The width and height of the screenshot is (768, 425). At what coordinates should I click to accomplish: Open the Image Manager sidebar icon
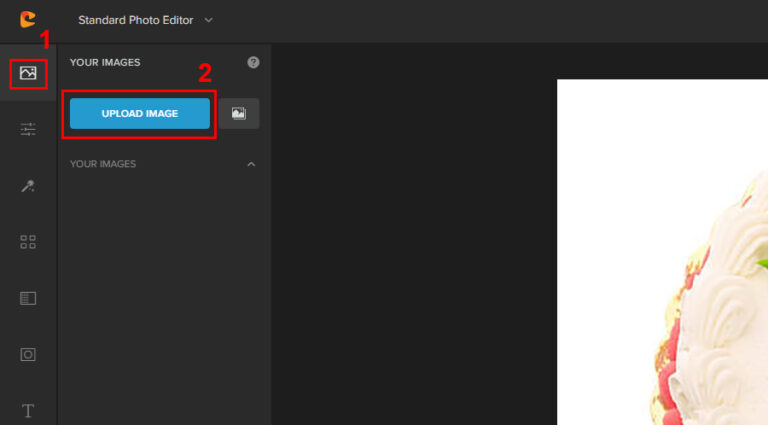28,73
